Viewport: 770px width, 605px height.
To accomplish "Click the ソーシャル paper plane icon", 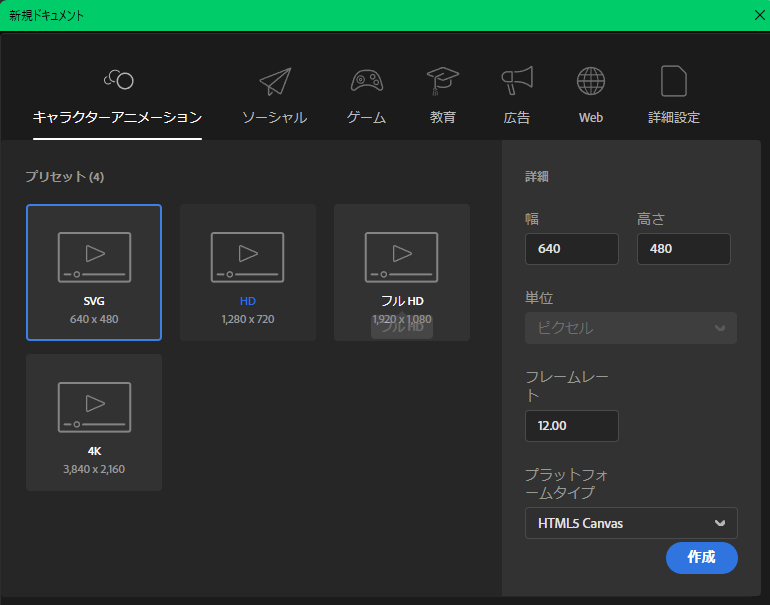I will [x=274, y=81].
